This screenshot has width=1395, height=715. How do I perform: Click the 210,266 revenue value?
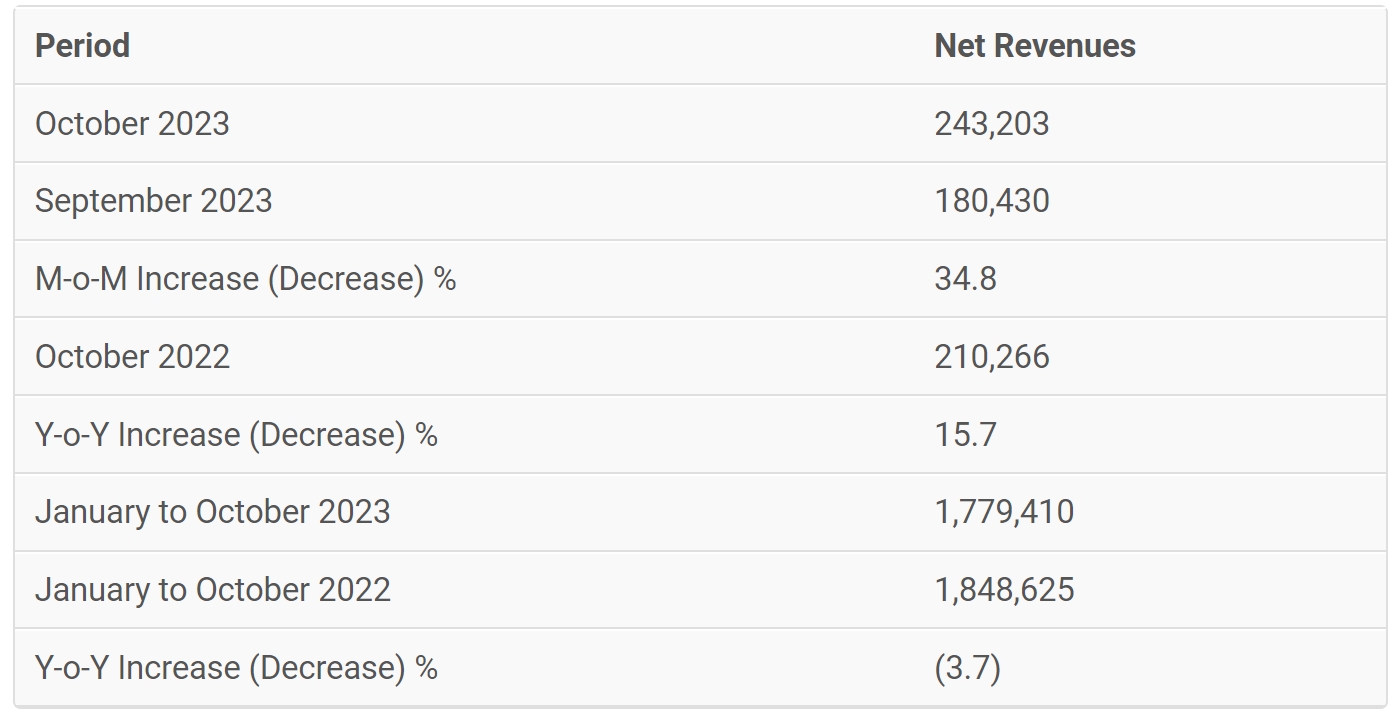click(991, 357)
